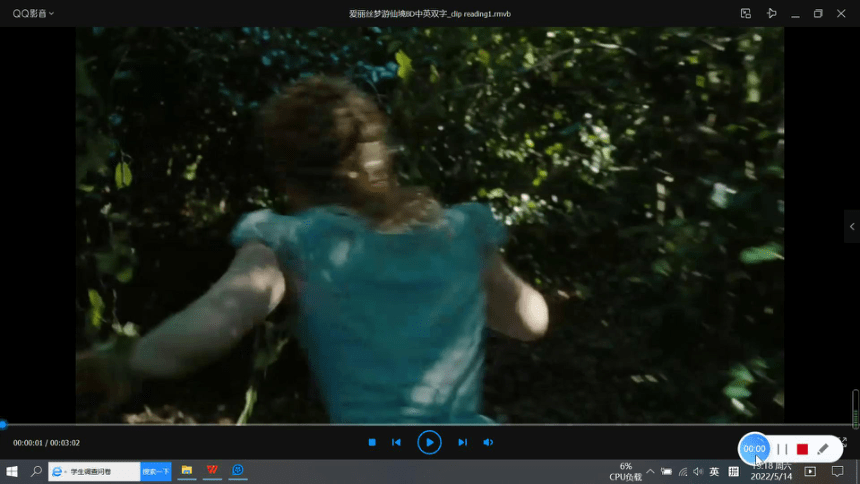
Task: Open the recorder pencil annotation tool
Action: (823, 449)
